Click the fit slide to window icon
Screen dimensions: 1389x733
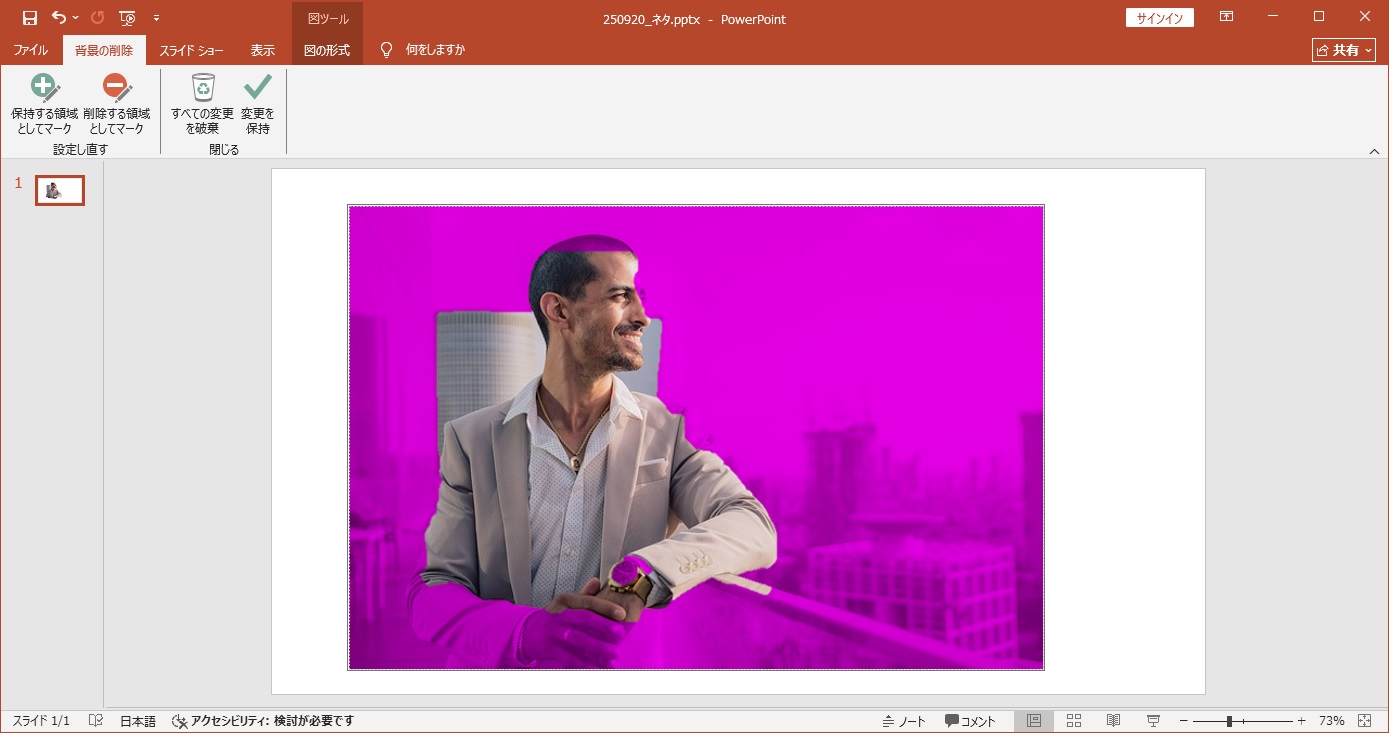(x=1365, y=721)
